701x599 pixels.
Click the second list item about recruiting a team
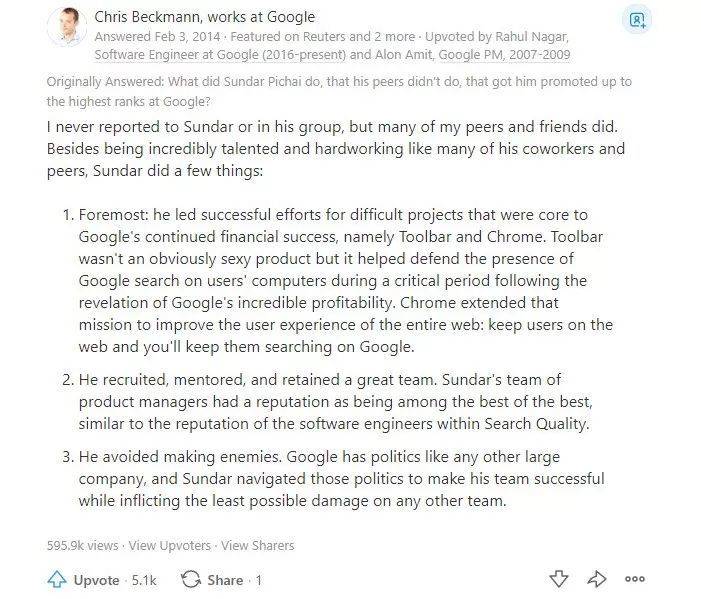tap(335, 401)
